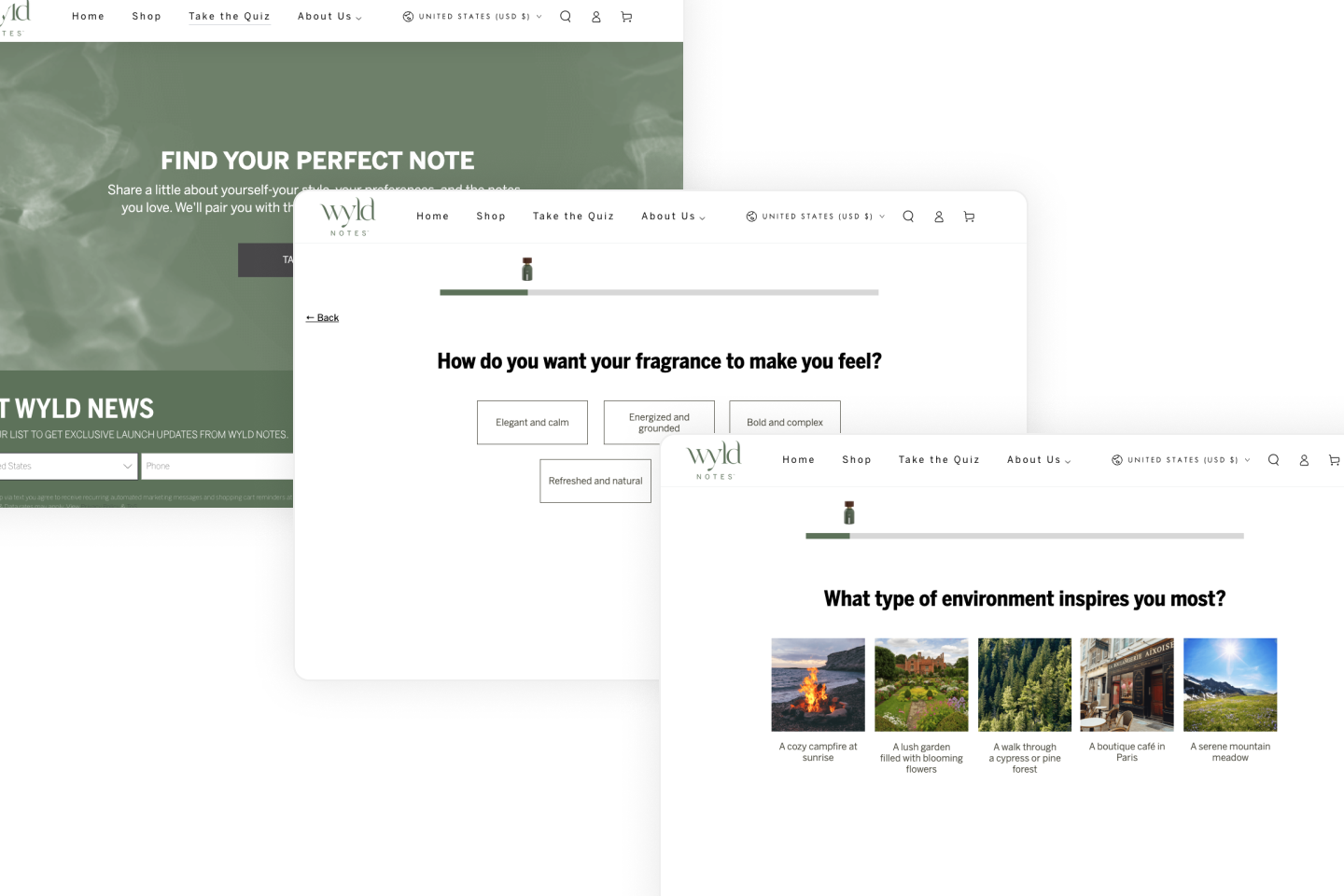Select Take the Quiz in the front window nav

(940, 460)
